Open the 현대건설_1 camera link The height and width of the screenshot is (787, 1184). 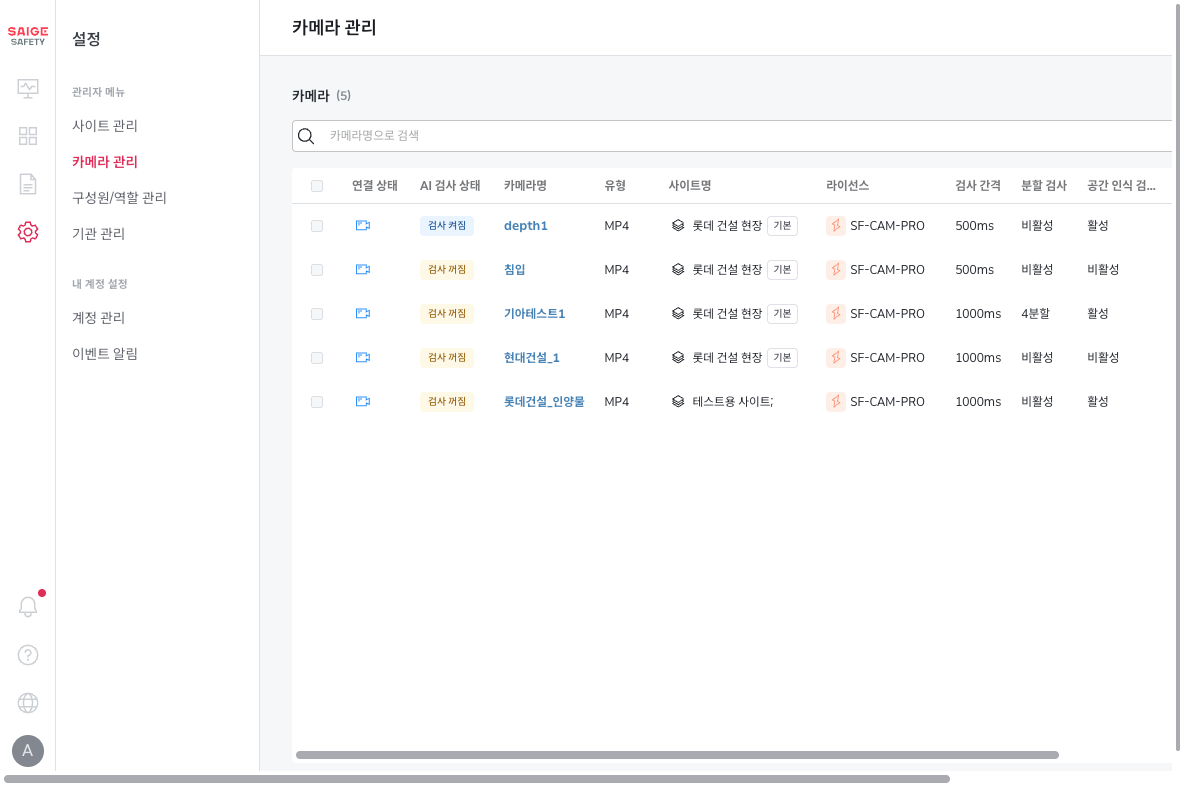coord(532,357)
